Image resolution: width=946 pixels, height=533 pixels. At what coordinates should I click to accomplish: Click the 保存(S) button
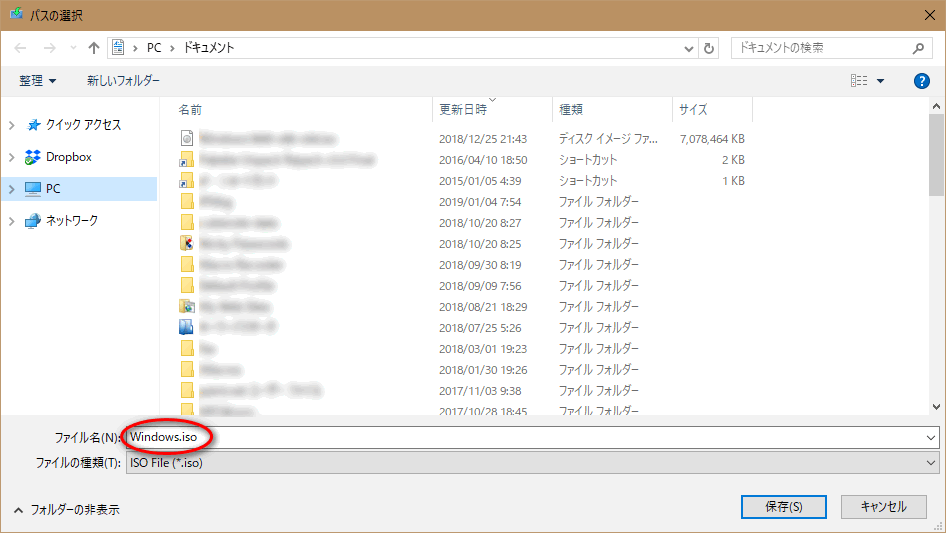(783, 507)
